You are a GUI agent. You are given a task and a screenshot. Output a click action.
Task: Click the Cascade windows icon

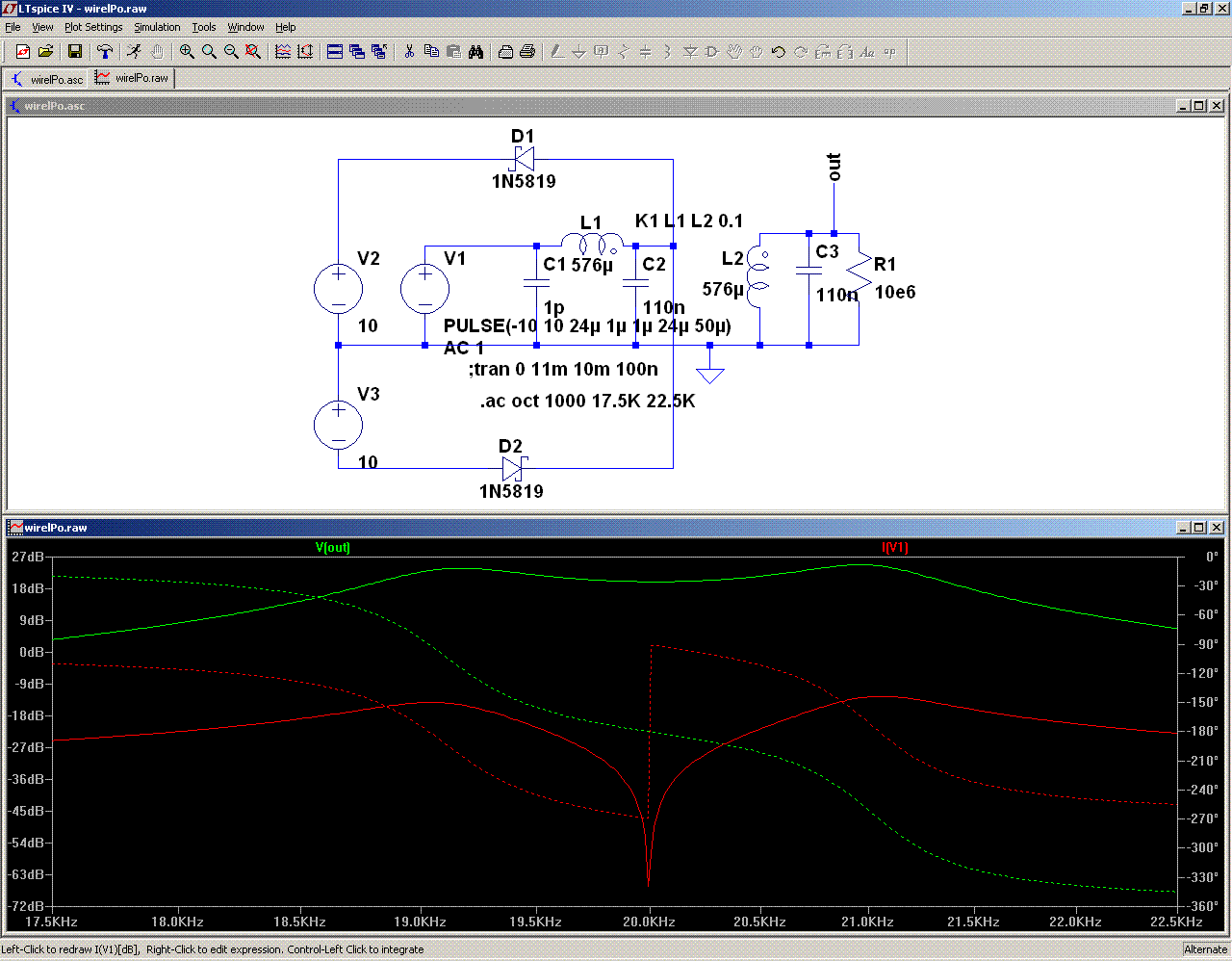pyautogui.click(x=357, y=52)
